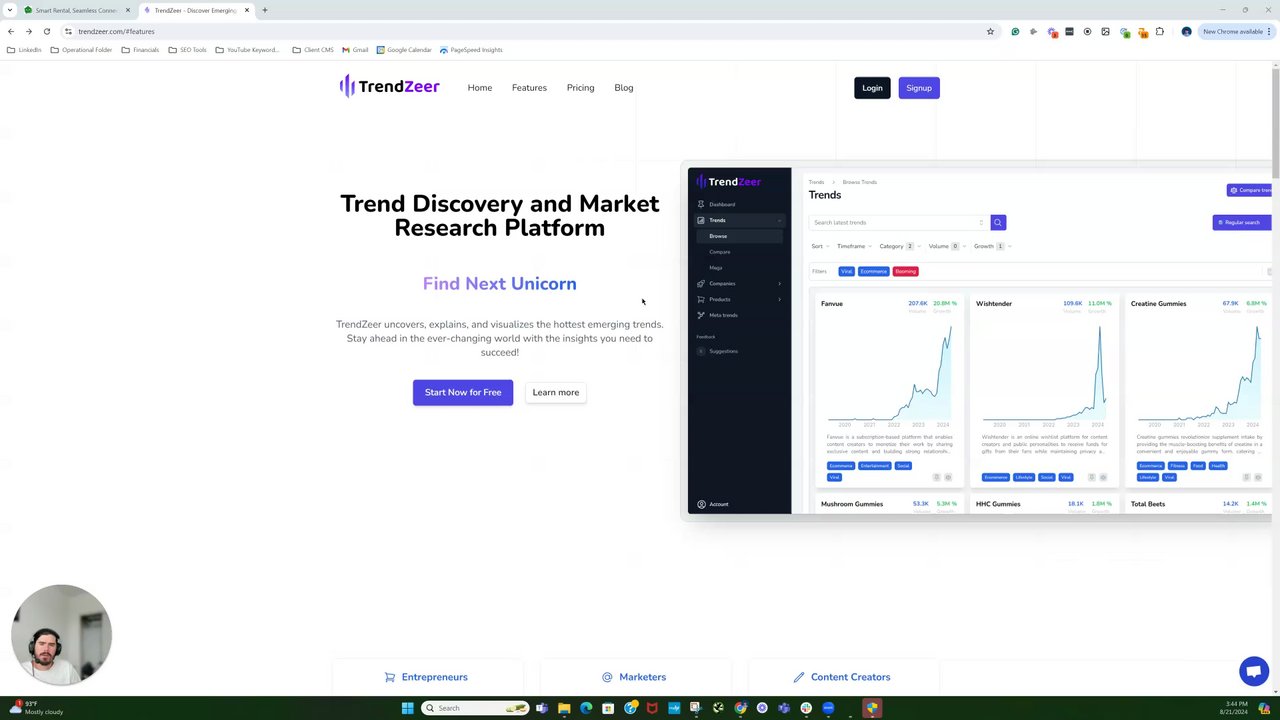Select the Content Creators section heading
Viewport: 1280px width, 720px height.
click(850, 677)
